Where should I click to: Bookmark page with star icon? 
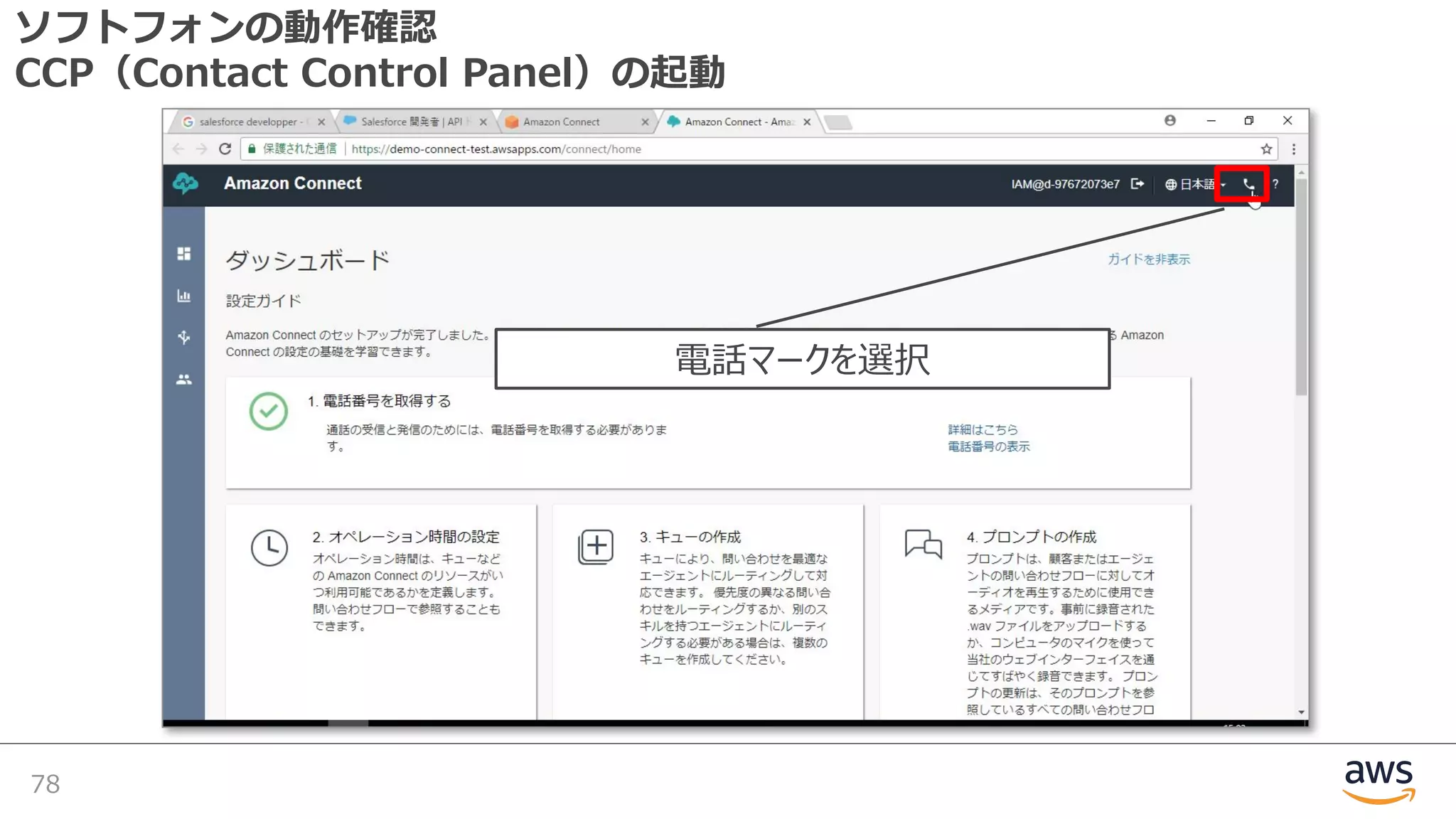[1266, 149]
